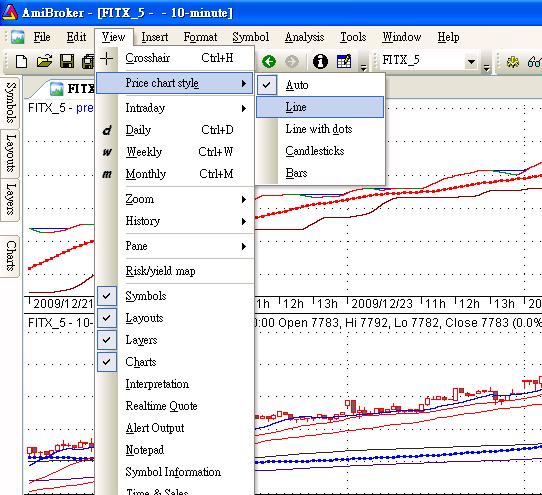Click the Open 7783 quote text in lower pane
Screen dimensions: 542x495
(x=308, y=323)
